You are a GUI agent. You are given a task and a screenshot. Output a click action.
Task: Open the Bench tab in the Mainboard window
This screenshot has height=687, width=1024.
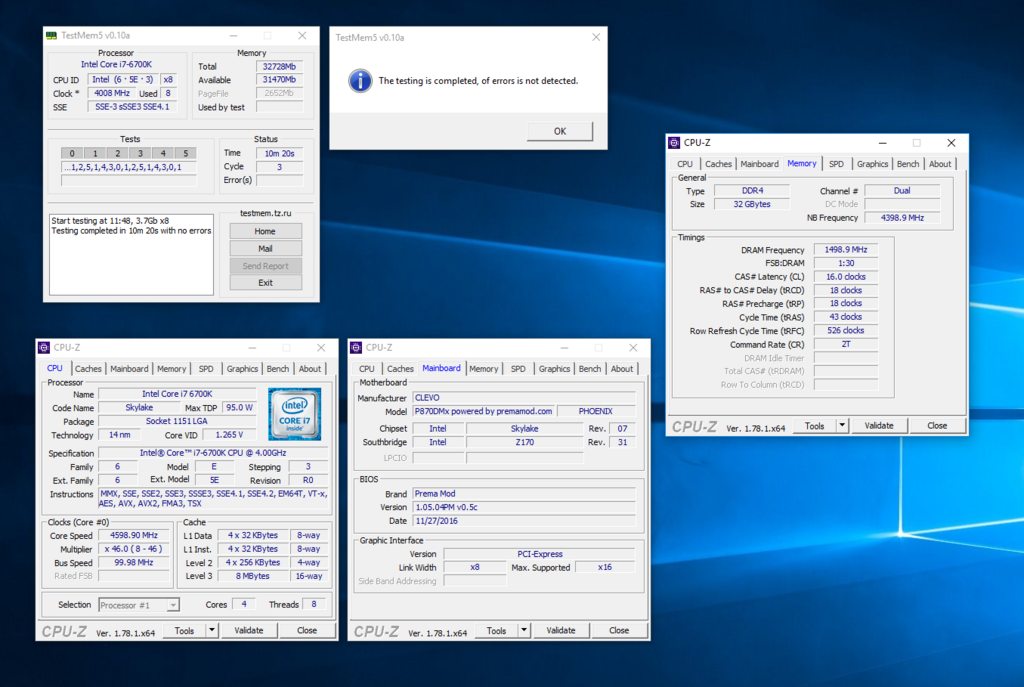click(590, 369)
